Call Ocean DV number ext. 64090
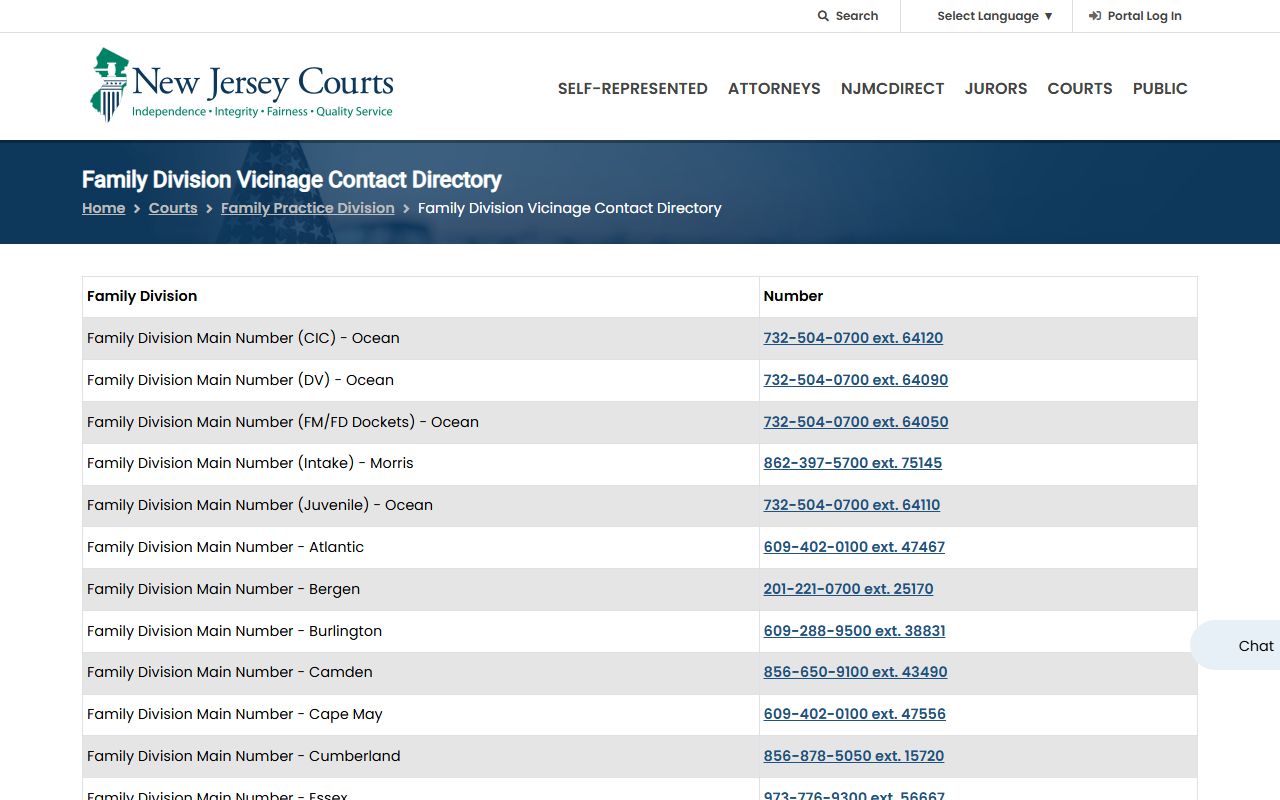 [856, 380]
